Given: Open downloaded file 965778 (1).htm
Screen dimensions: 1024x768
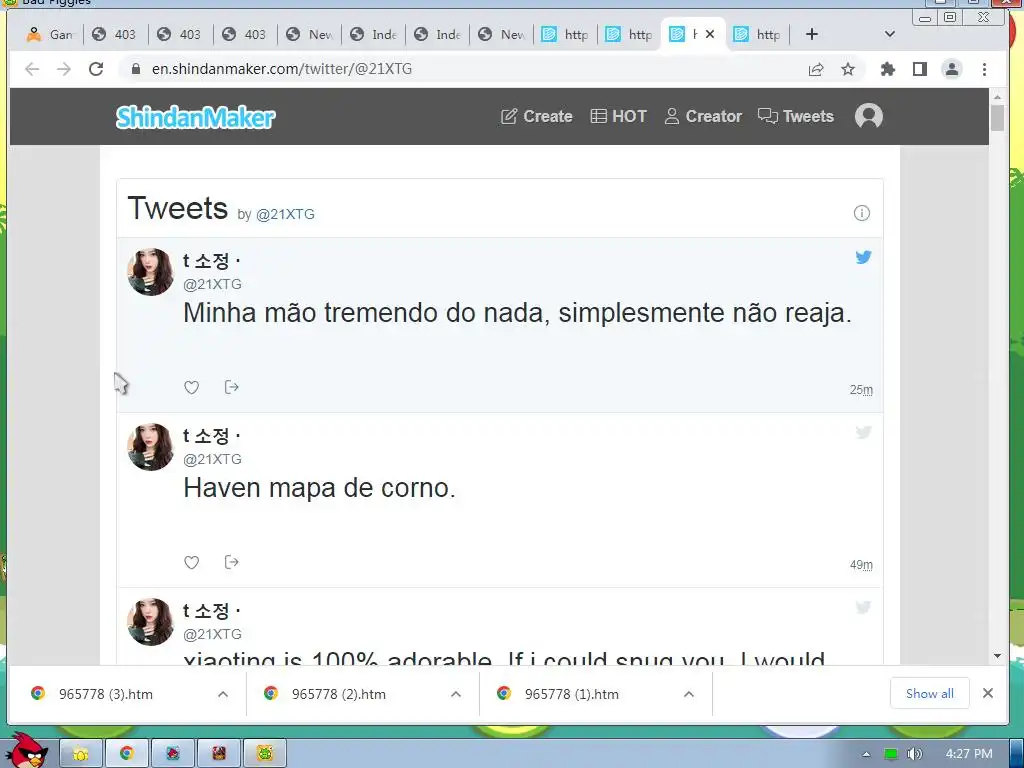Looking at the screenshot, I should 571,694.
